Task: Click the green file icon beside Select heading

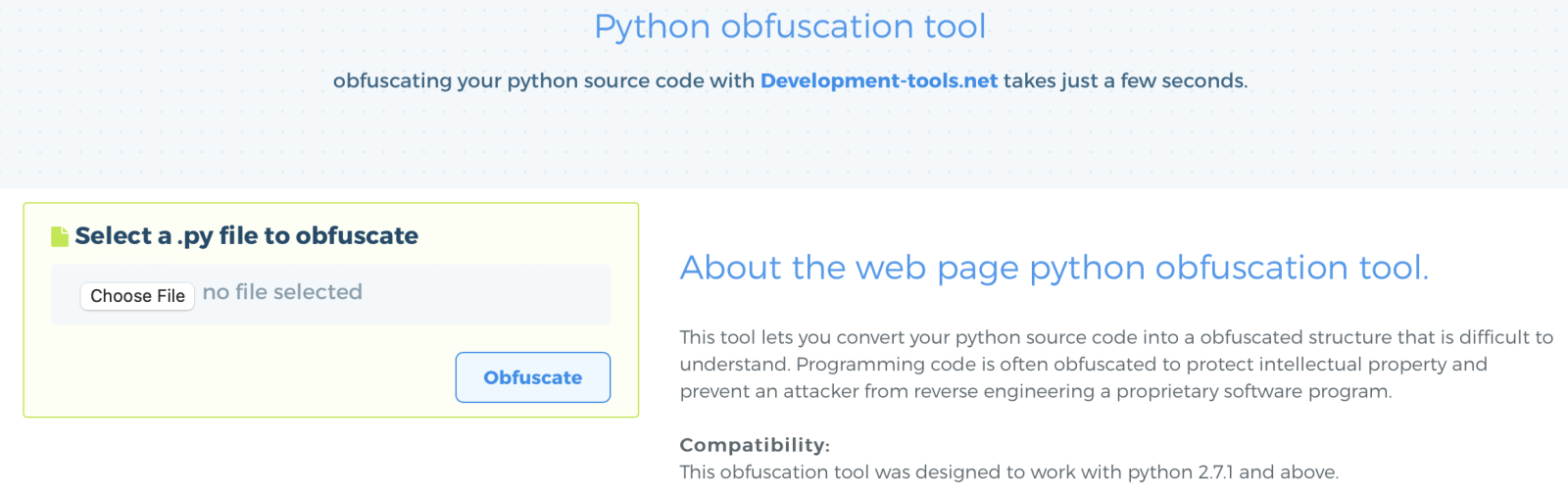Action: pos(60,236)
